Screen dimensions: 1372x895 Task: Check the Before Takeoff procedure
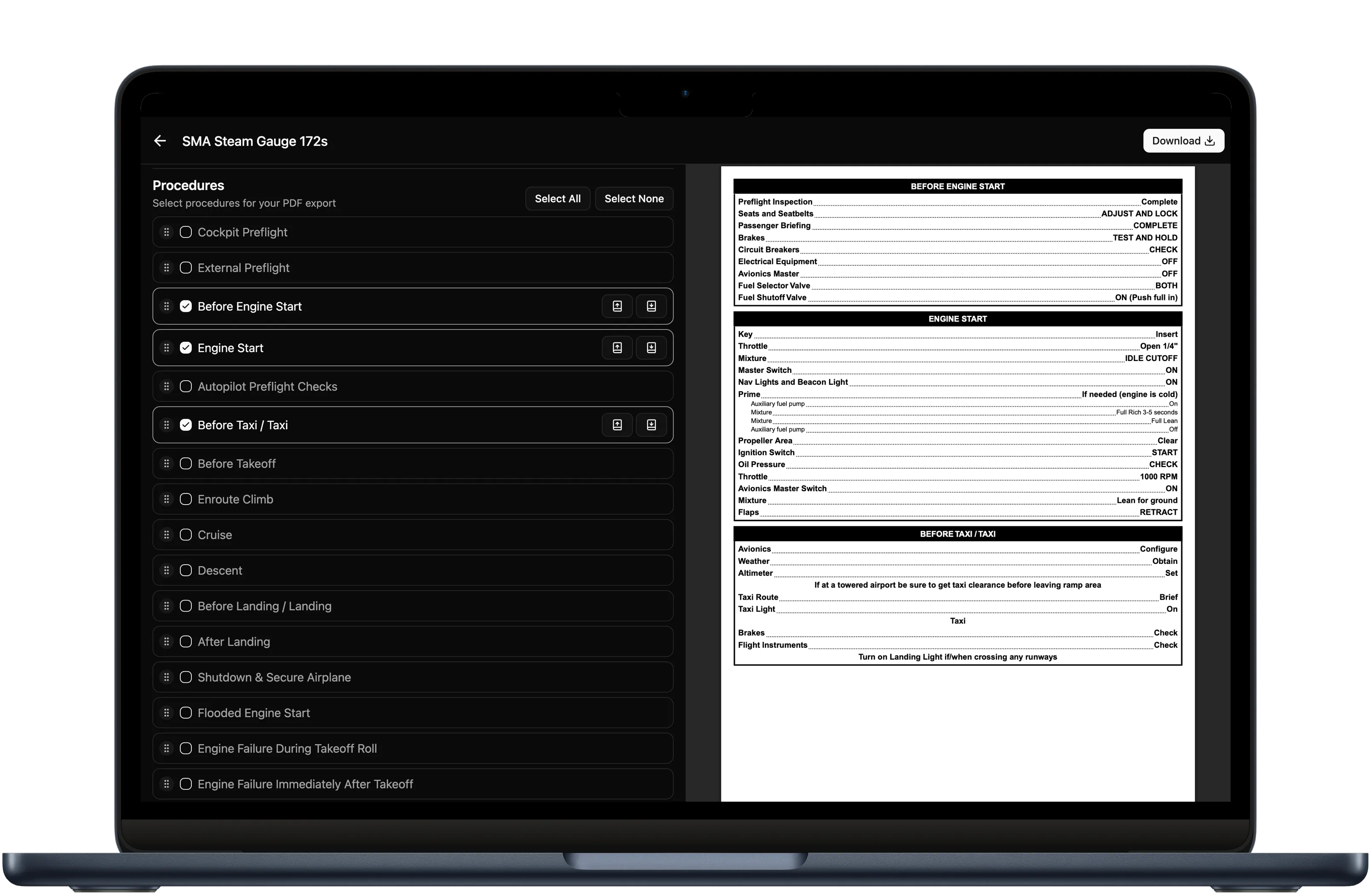[186, 464]
